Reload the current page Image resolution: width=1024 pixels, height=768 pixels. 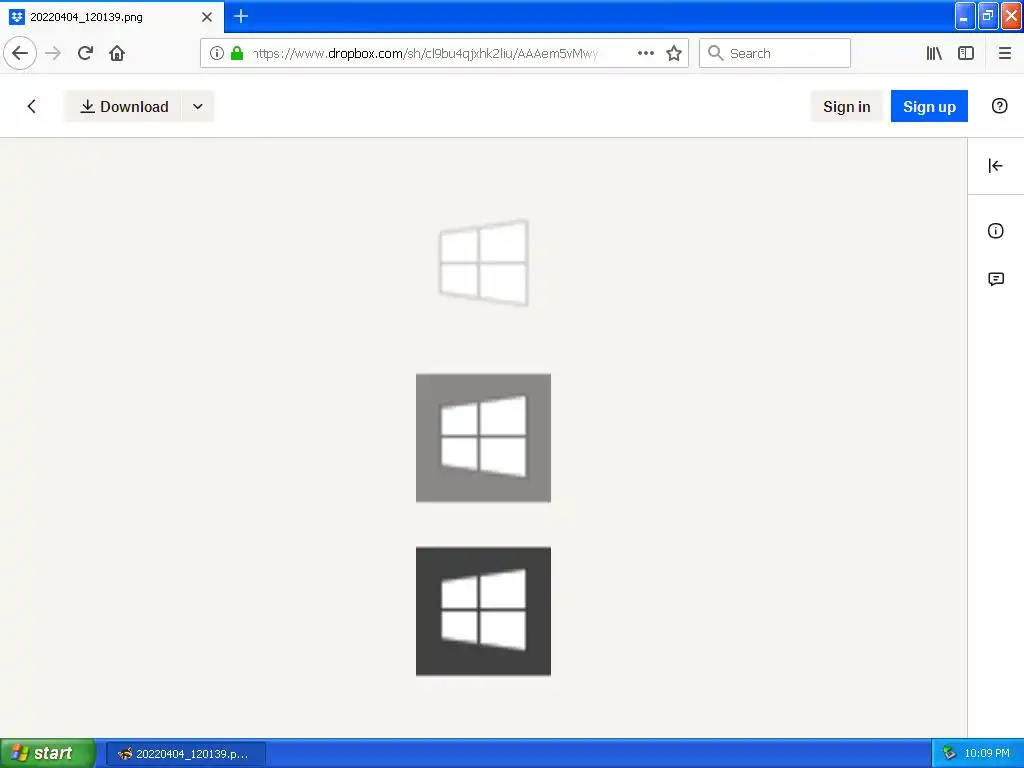[x=85, y=53]
